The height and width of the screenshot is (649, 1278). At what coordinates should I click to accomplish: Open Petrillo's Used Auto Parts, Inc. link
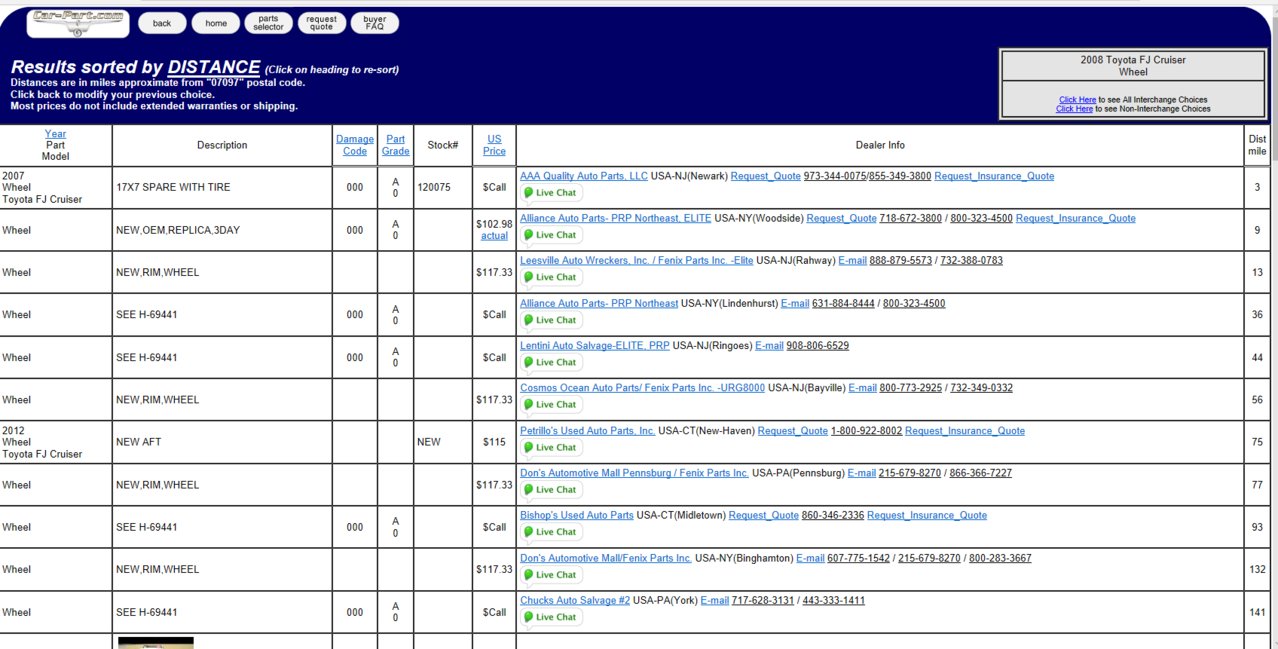click(x=587, y=431)
